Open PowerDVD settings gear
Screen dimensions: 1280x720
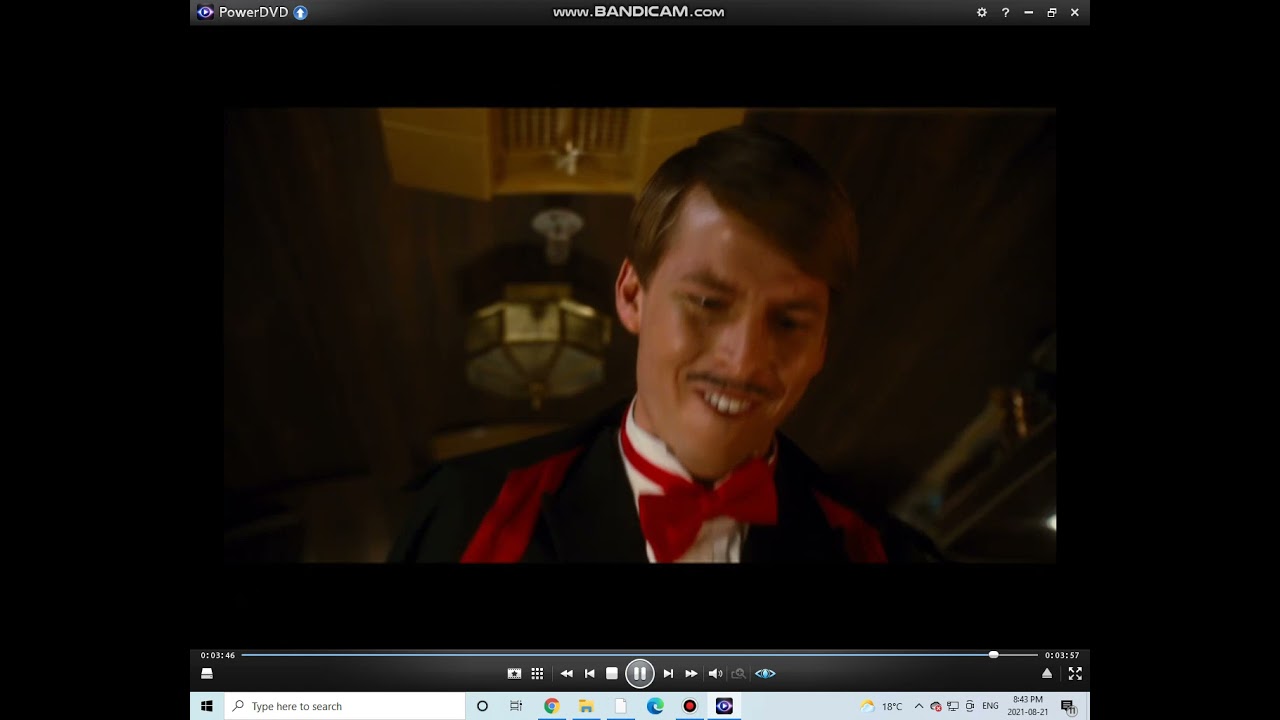(x=982, y=12)
